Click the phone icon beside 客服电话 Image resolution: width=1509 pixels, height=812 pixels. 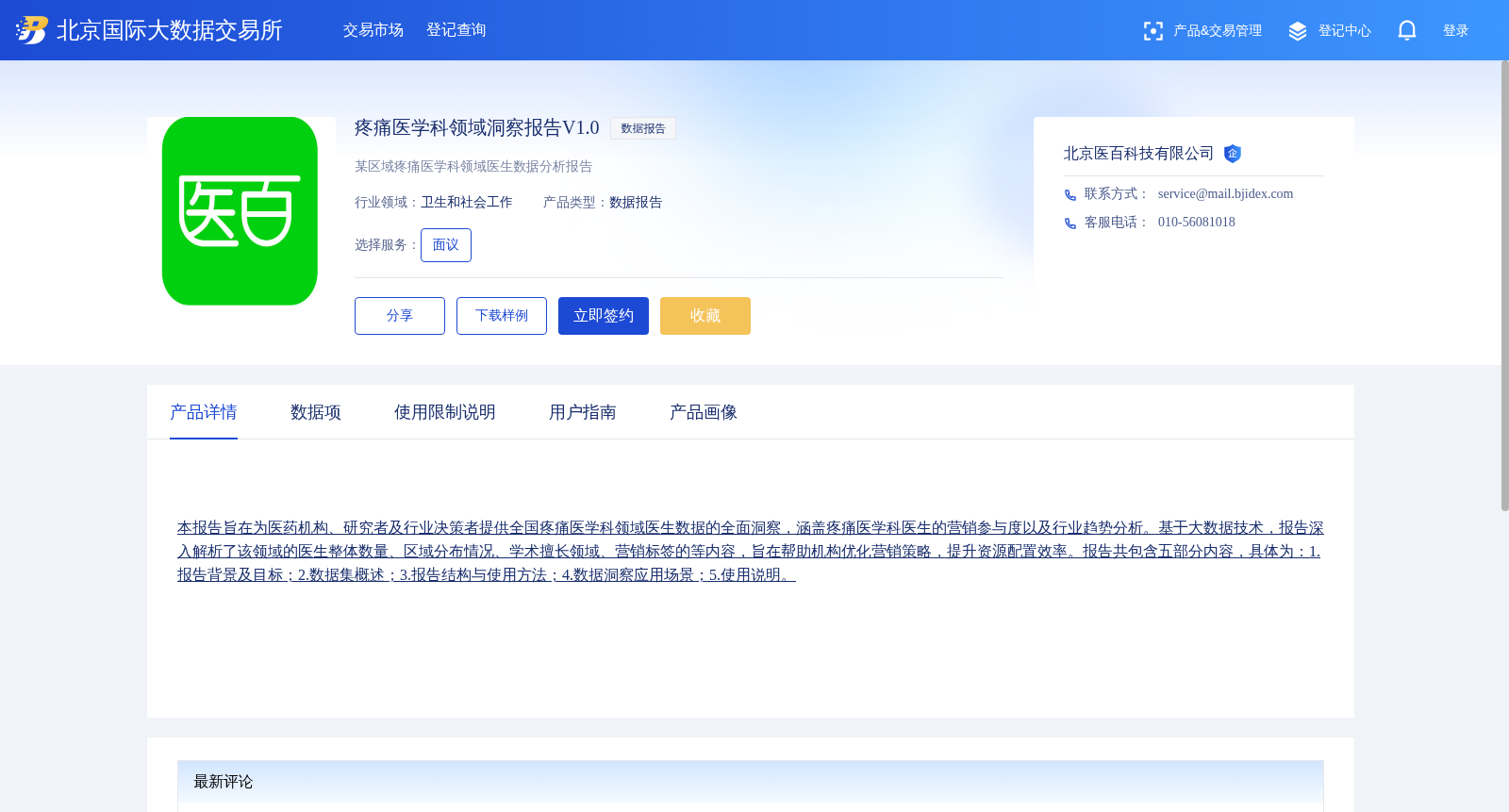point(1070,224)
